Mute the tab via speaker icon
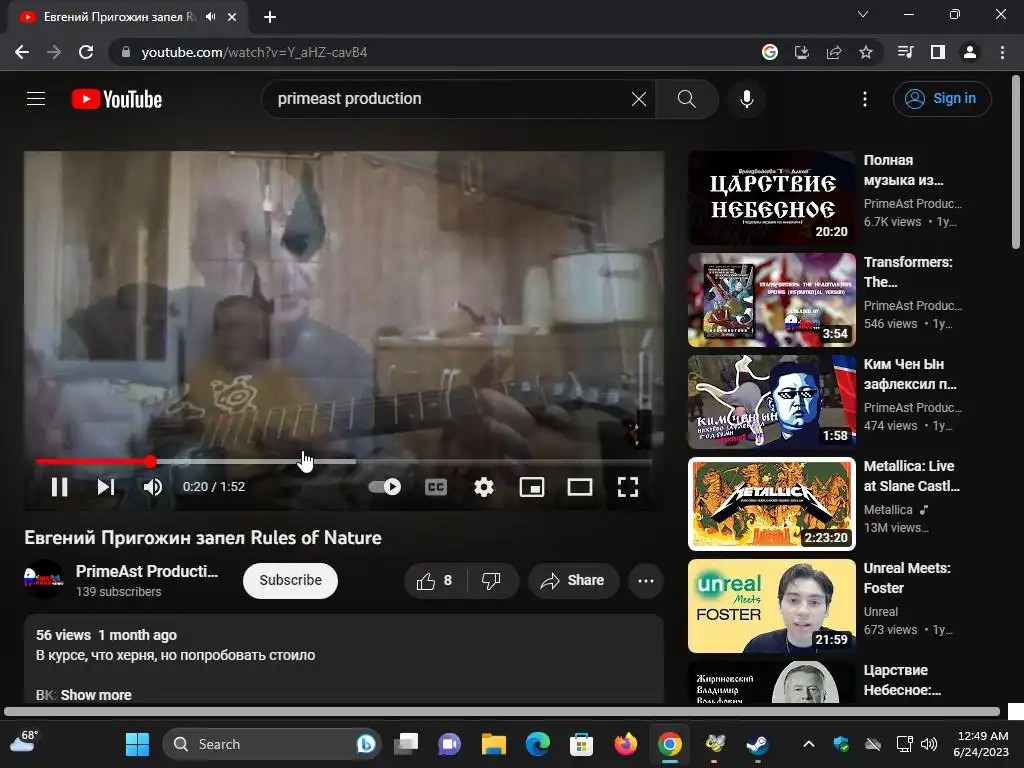Viewport: 1024px width, 768px height. pos(210,16)
